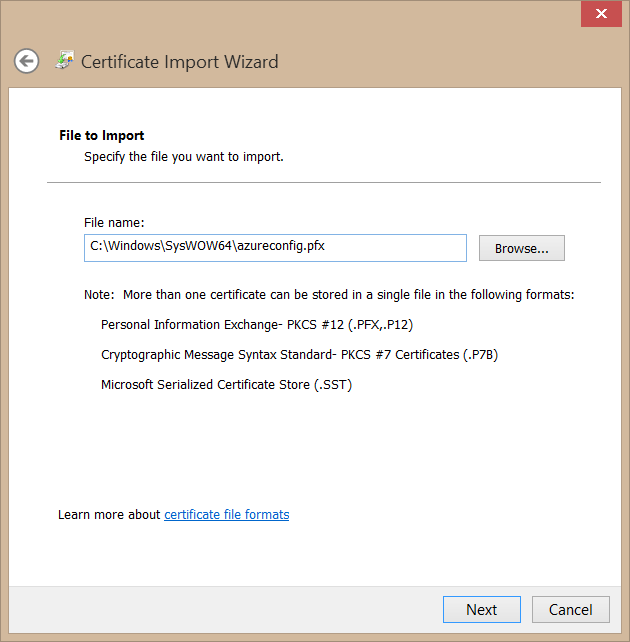Image resolution: width=630 pixels, height=642 pixels.
Task: Click the separator line below the heading
Action: [323, 182]
